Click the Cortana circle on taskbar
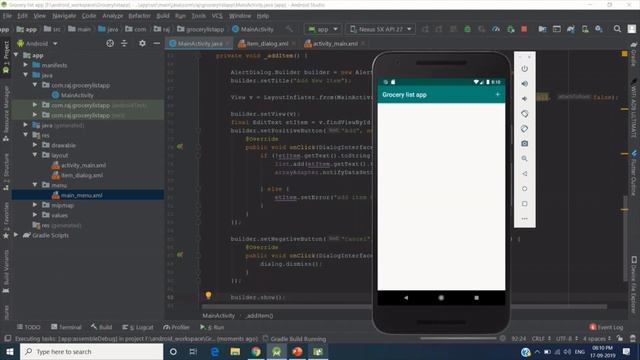 click(173, 351)
